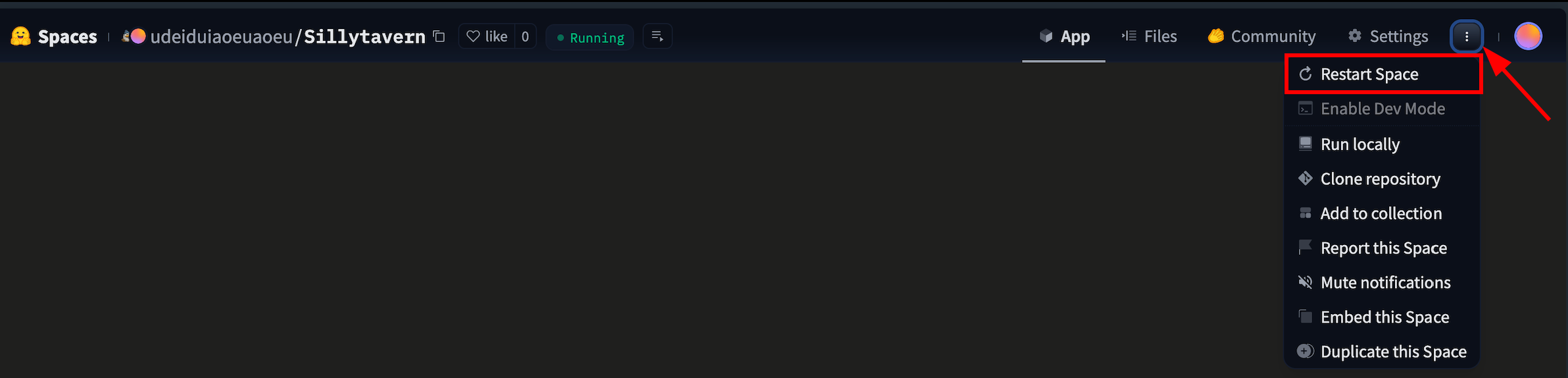Copy the Space name with the copy icon
1568x378 pixels.
[x=439, y=36]
